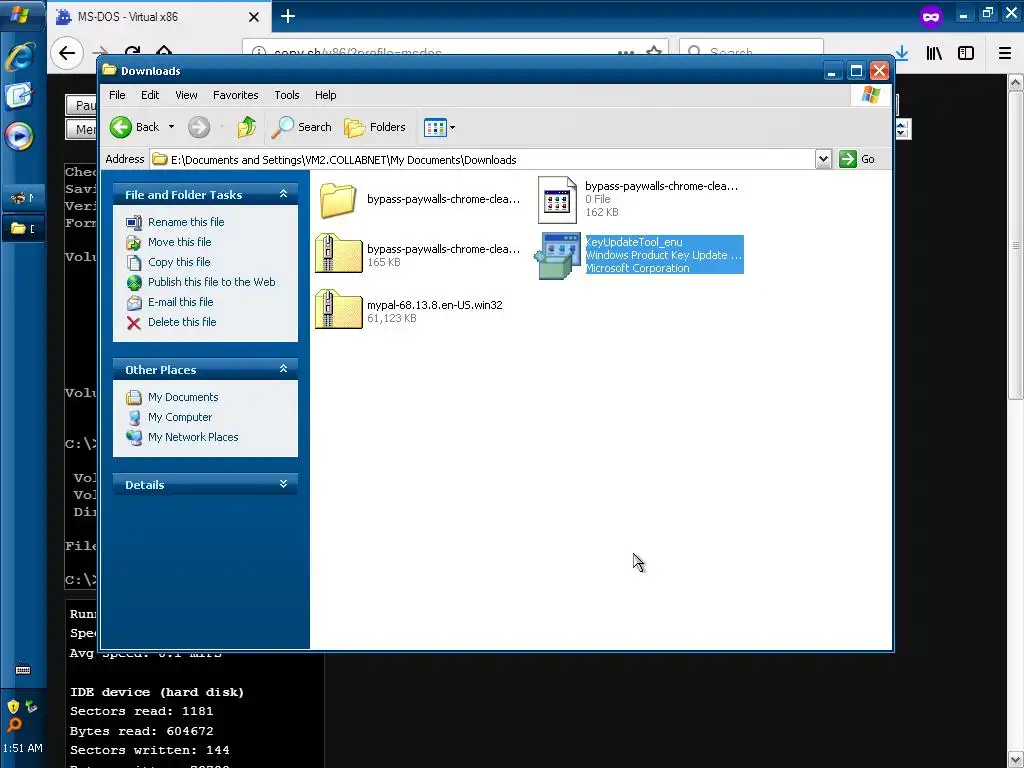Open My Documents in Other Places
The width and height of the screenshot is (1024, 768).
point(183,397)
